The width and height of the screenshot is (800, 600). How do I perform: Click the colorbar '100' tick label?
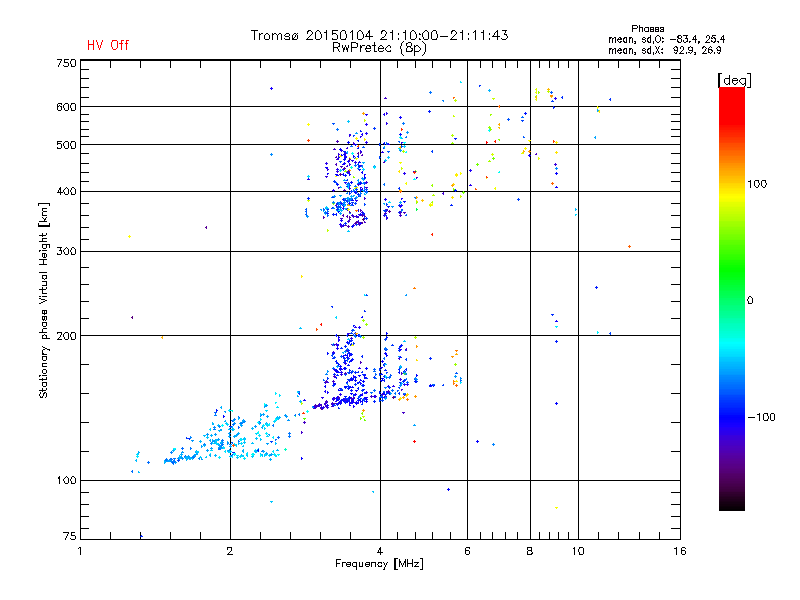click(x=757, y=184)
